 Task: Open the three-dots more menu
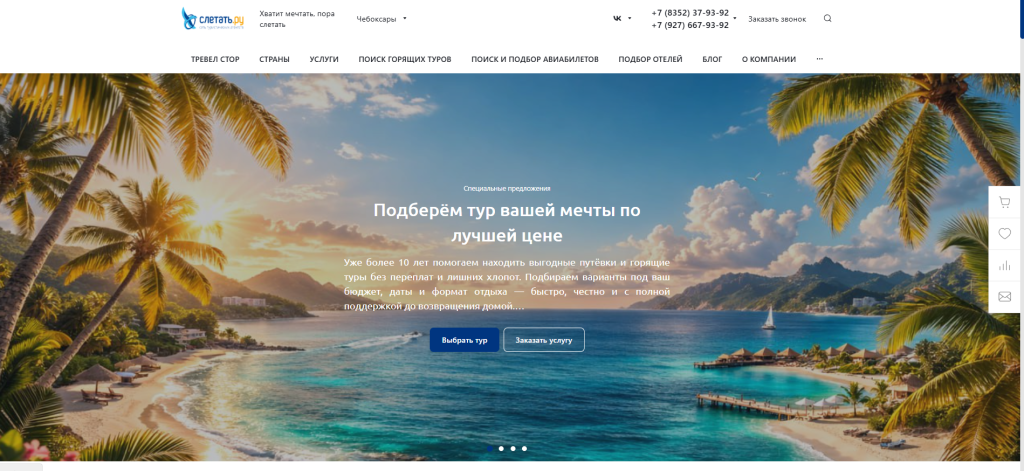820,59
